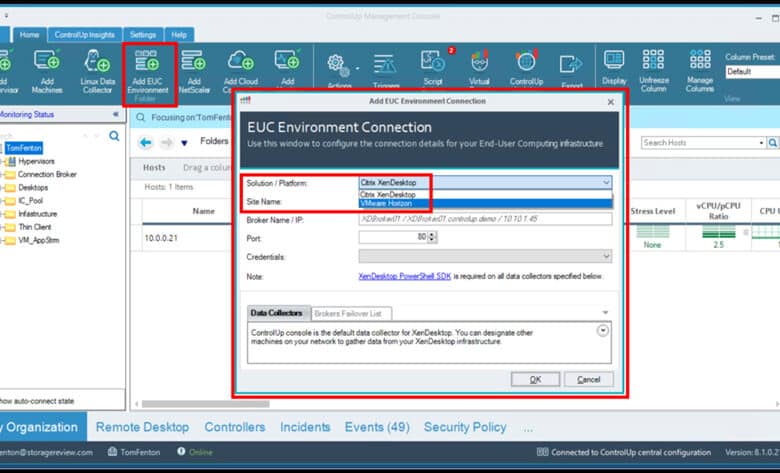Image resolution: width=780 pixels, height=473 pixels.
Task: Click the 10.0.0.21 host row
Action: tap(161, 238)
